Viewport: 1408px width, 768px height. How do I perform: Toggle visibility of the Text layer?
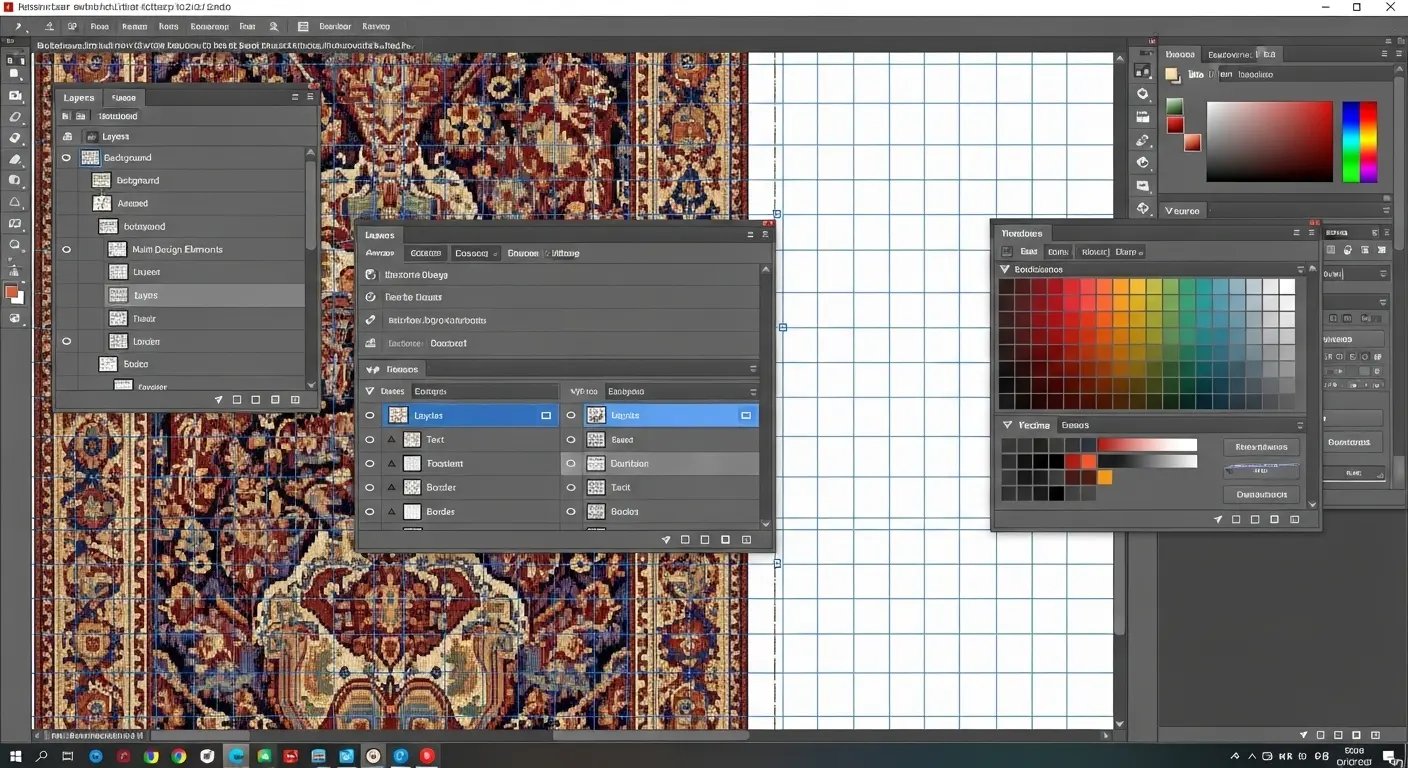[370, 440]
